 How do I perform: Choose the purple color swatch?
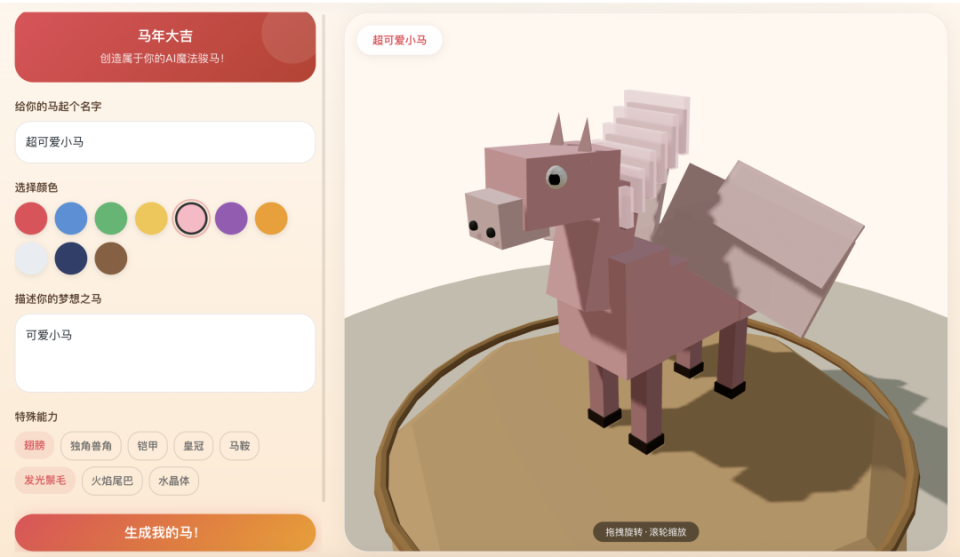coord(231,219)
